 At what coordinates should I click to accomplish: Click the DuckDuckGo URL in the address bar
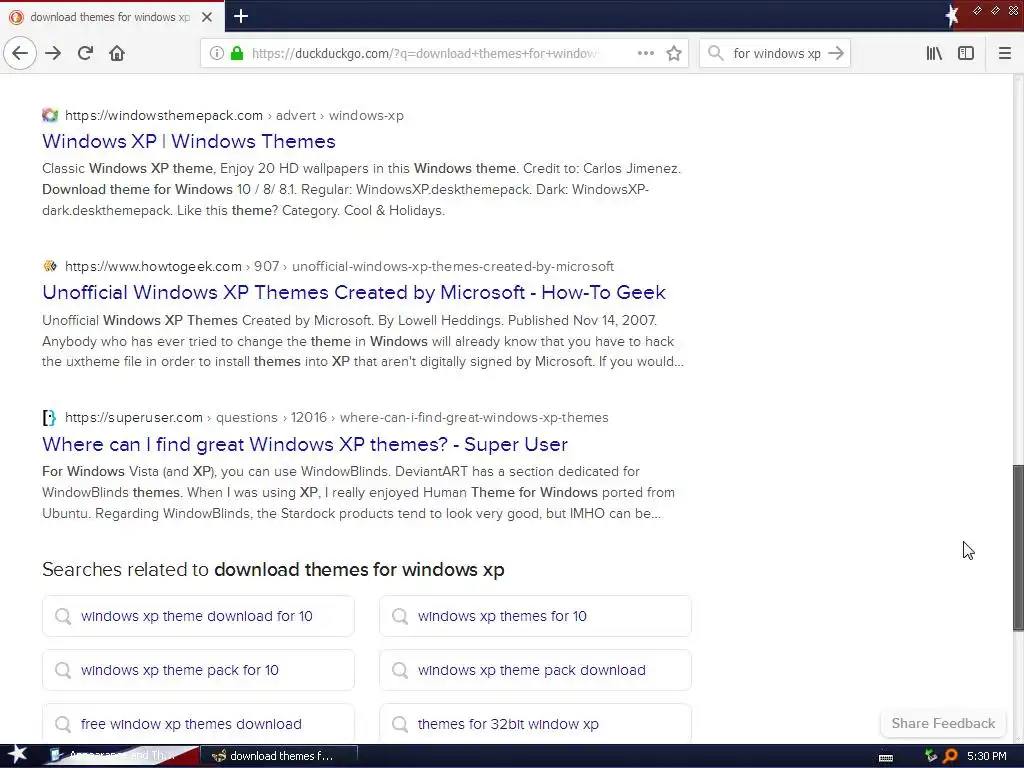(424, 54)
